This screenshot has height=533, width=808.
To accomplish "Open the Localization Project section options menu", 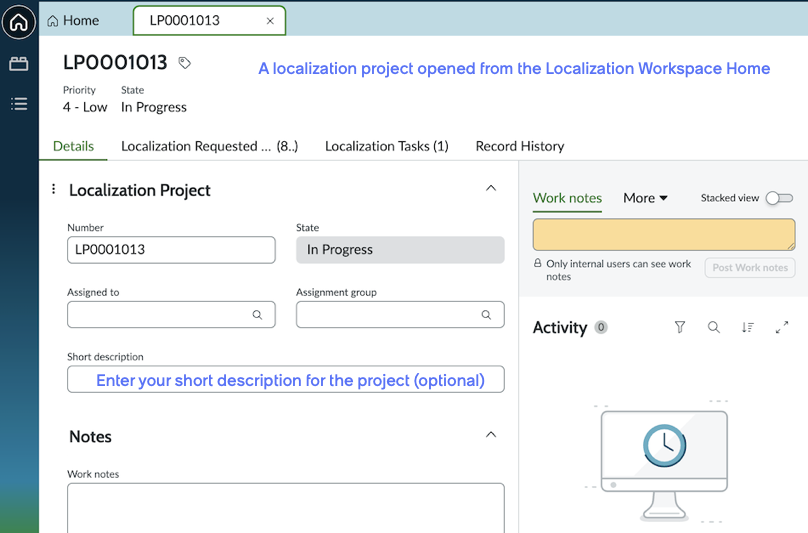I will click(54, 189).
